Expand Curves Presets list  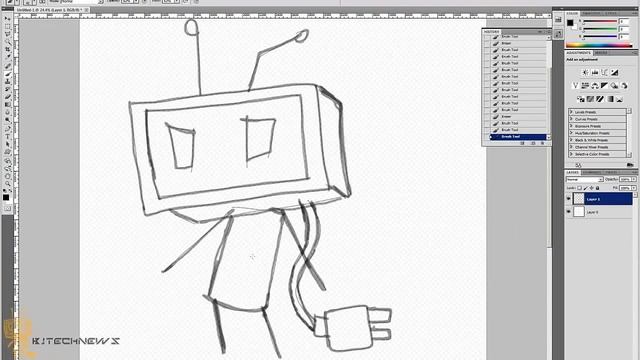(571, 119)
